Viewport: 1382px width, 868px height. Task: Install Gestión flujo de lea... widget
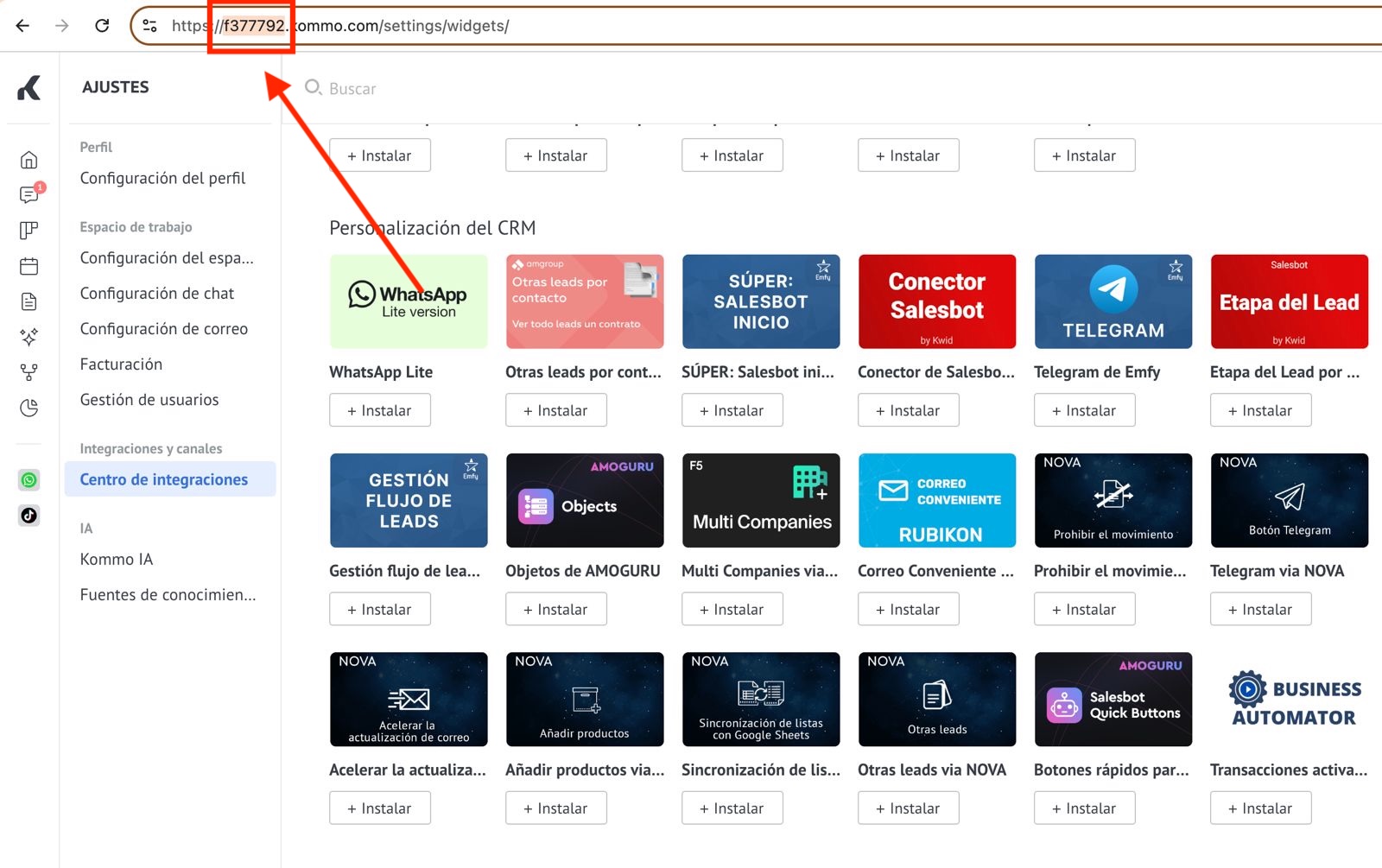pyautogui.click(x=380, y=609)
